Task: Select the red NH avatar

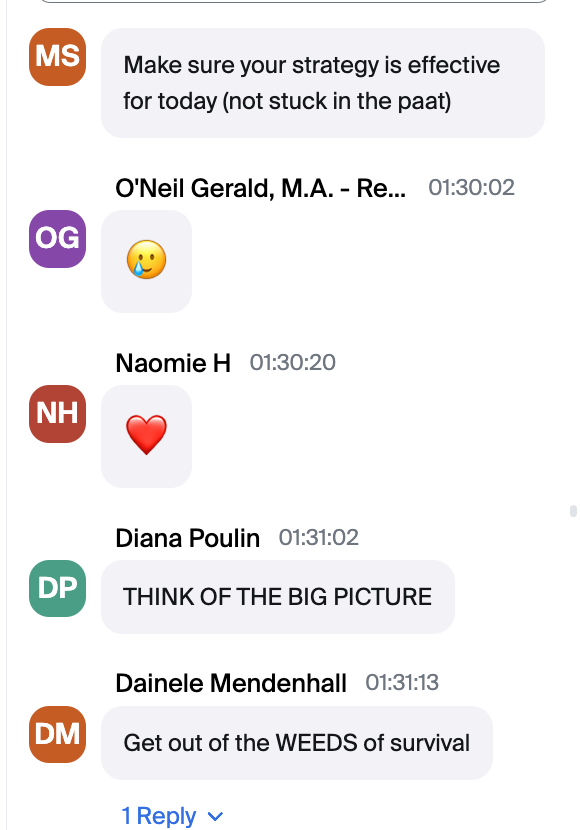Action: tap(57, 414)
